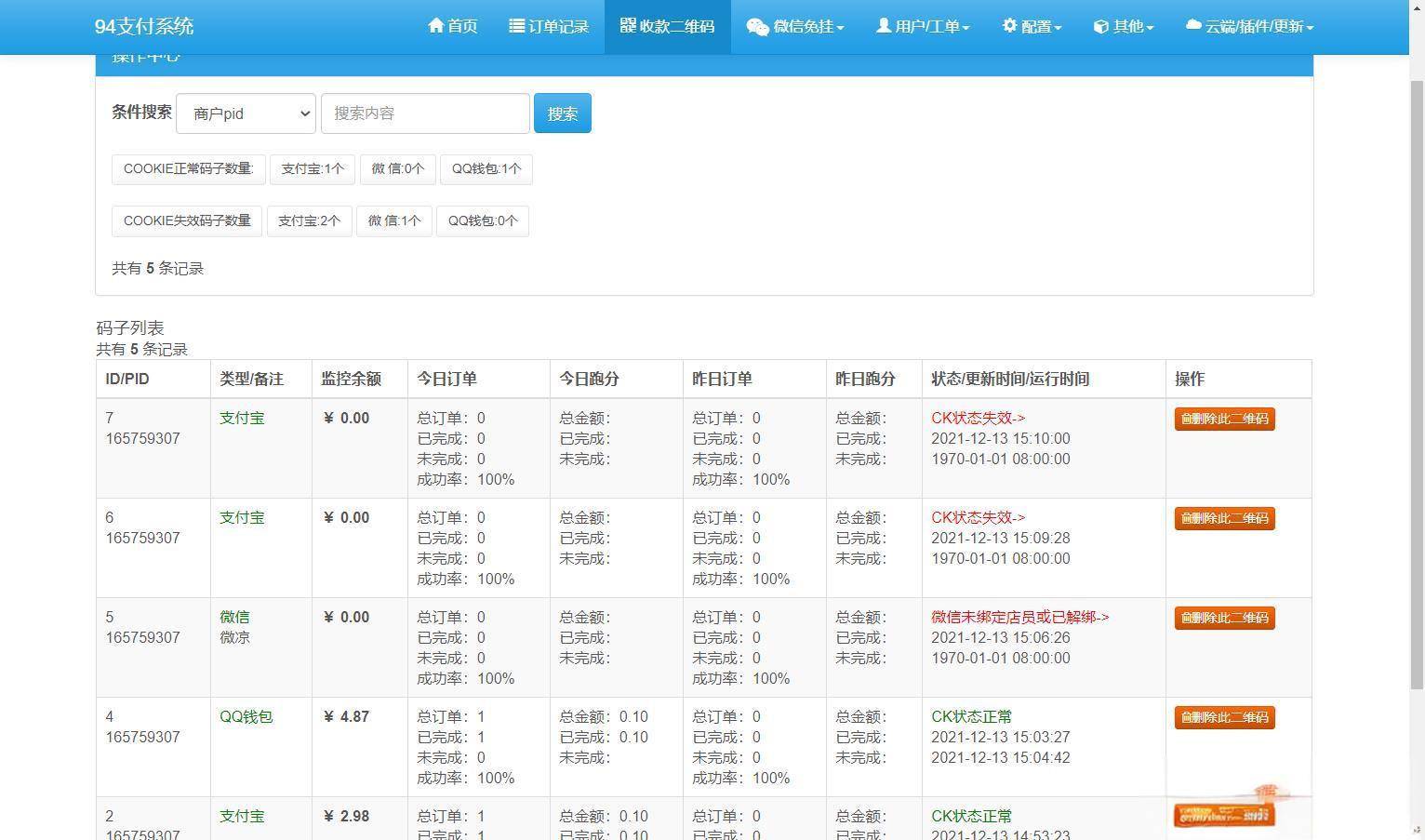The height and width of the screenshot is (840, 1425).
Task: Click the page vertical scrollbar thumb
Action: pos(1417,384)
